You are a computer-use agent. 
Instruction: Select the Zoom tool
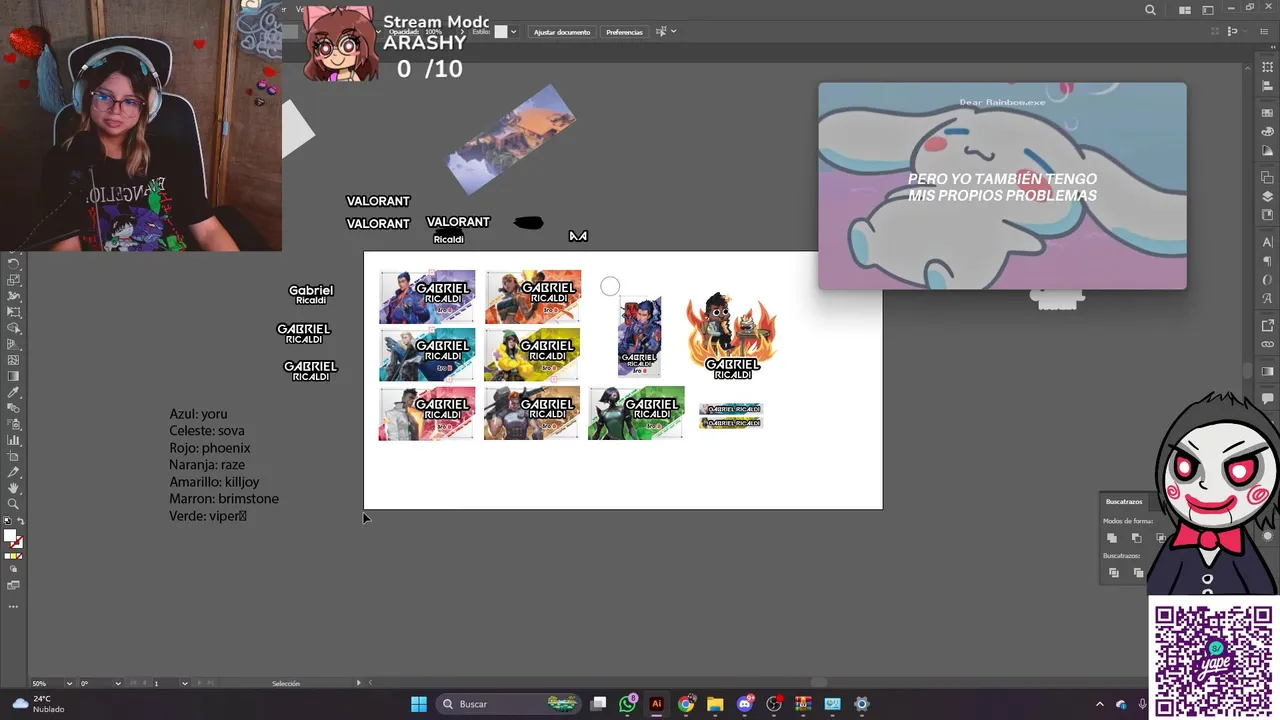point(14,504)
